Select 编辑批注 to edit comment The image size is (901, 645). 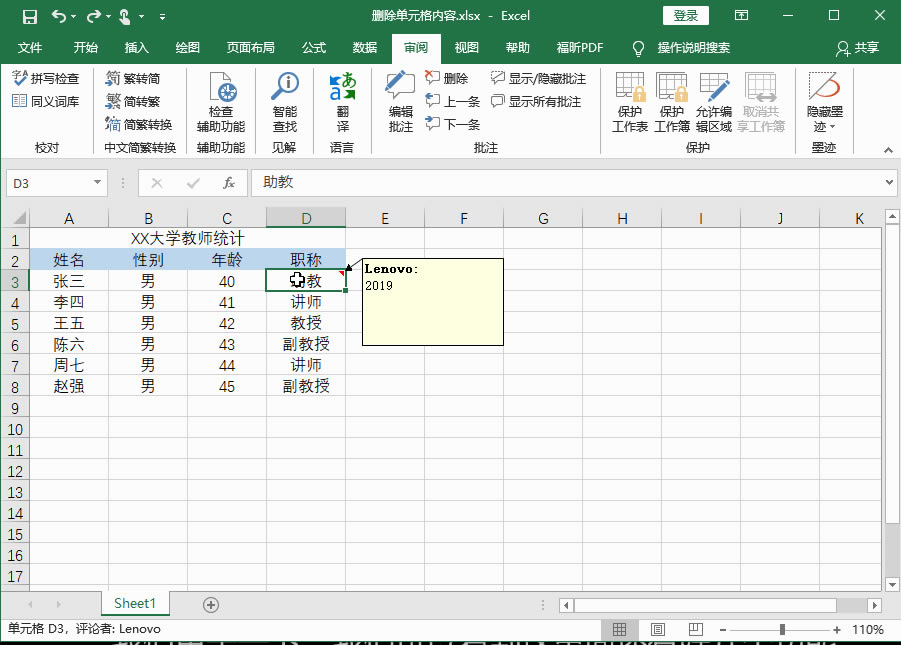399,100
